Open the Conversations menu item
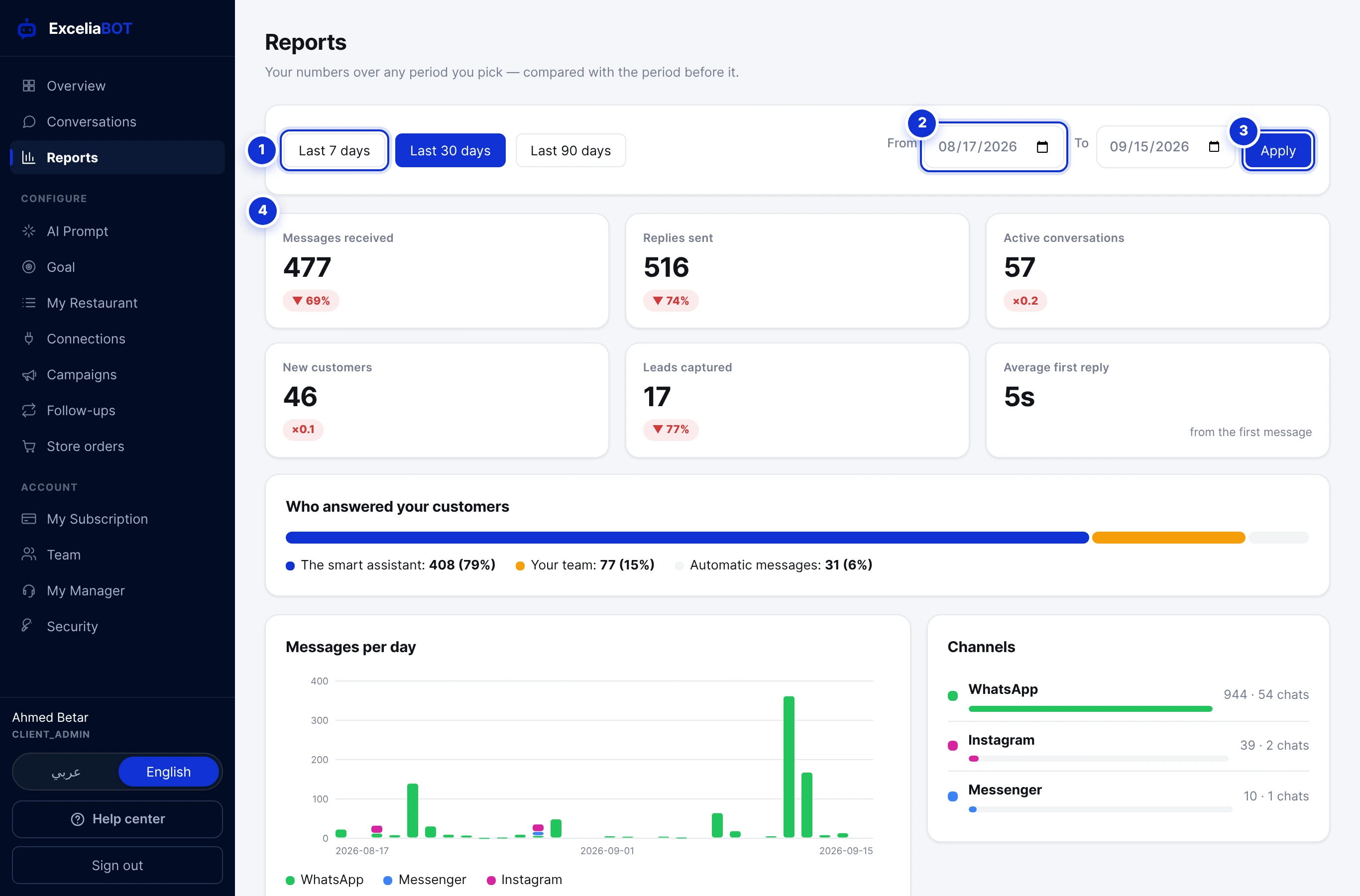Screen dimensions: 1360x896 click(117, 122)
